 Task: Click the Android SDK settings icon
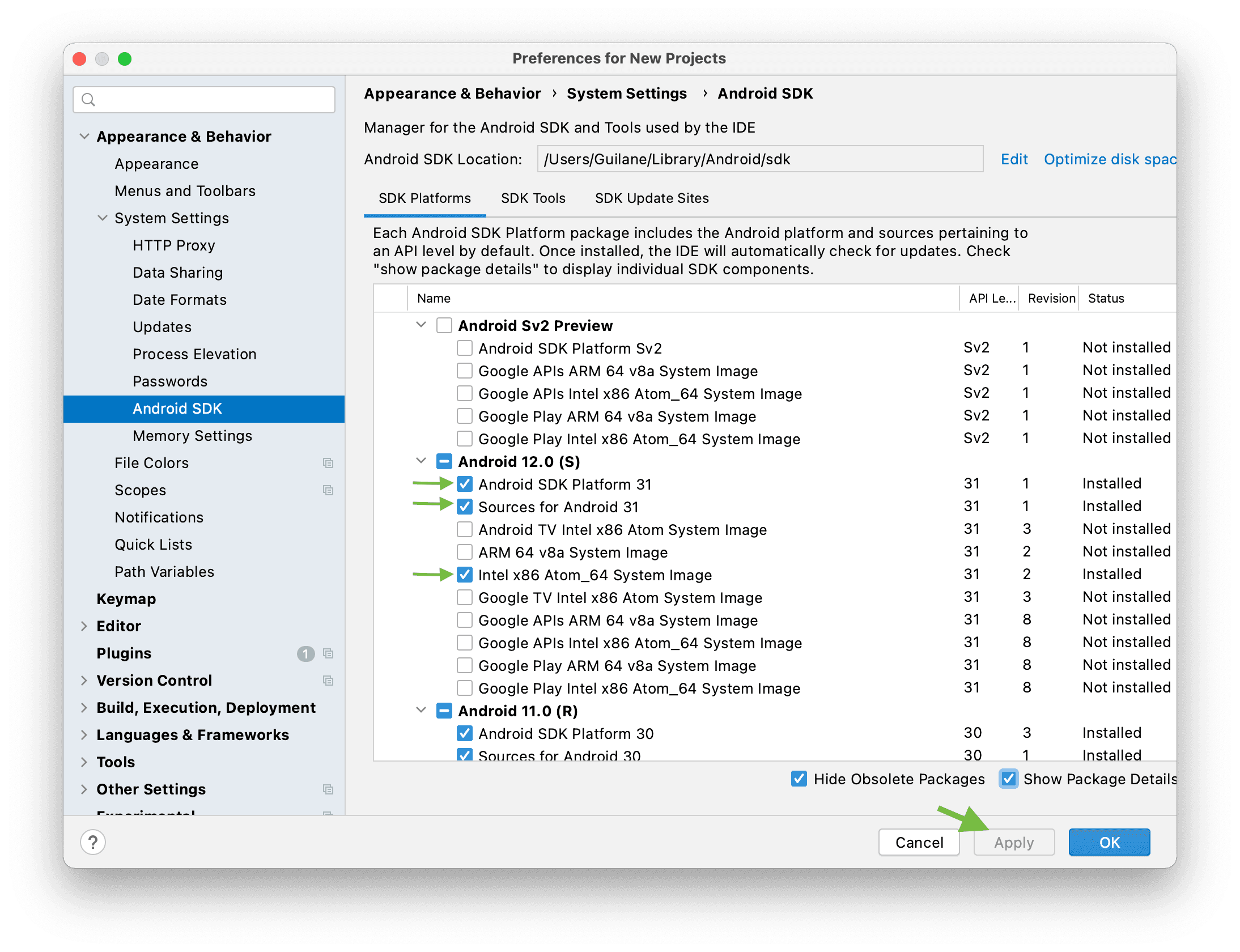pos(179,408)
